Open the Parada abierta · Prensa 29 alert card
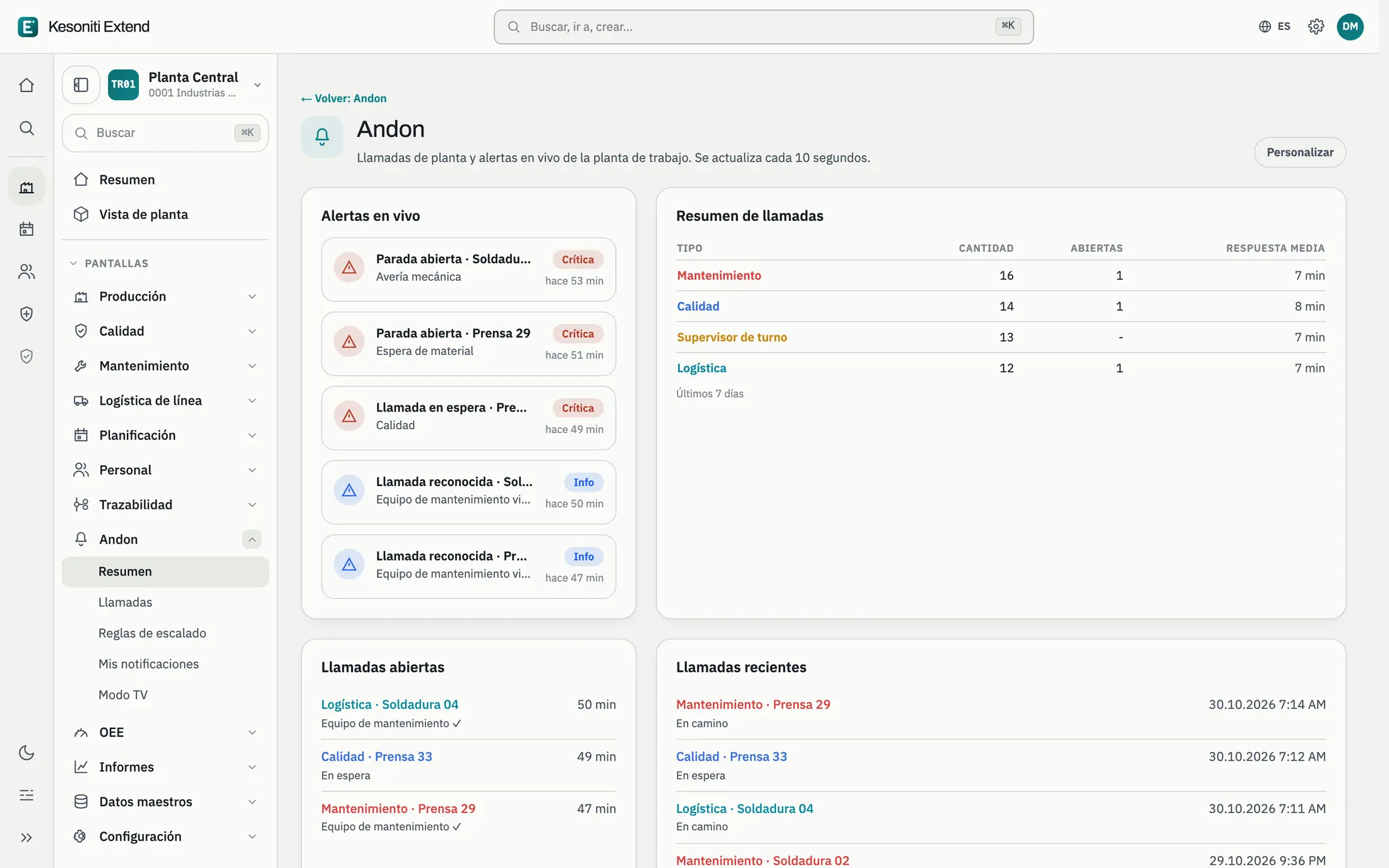The width and height of the screenshot is (1389, 868). tap(468, 343)
